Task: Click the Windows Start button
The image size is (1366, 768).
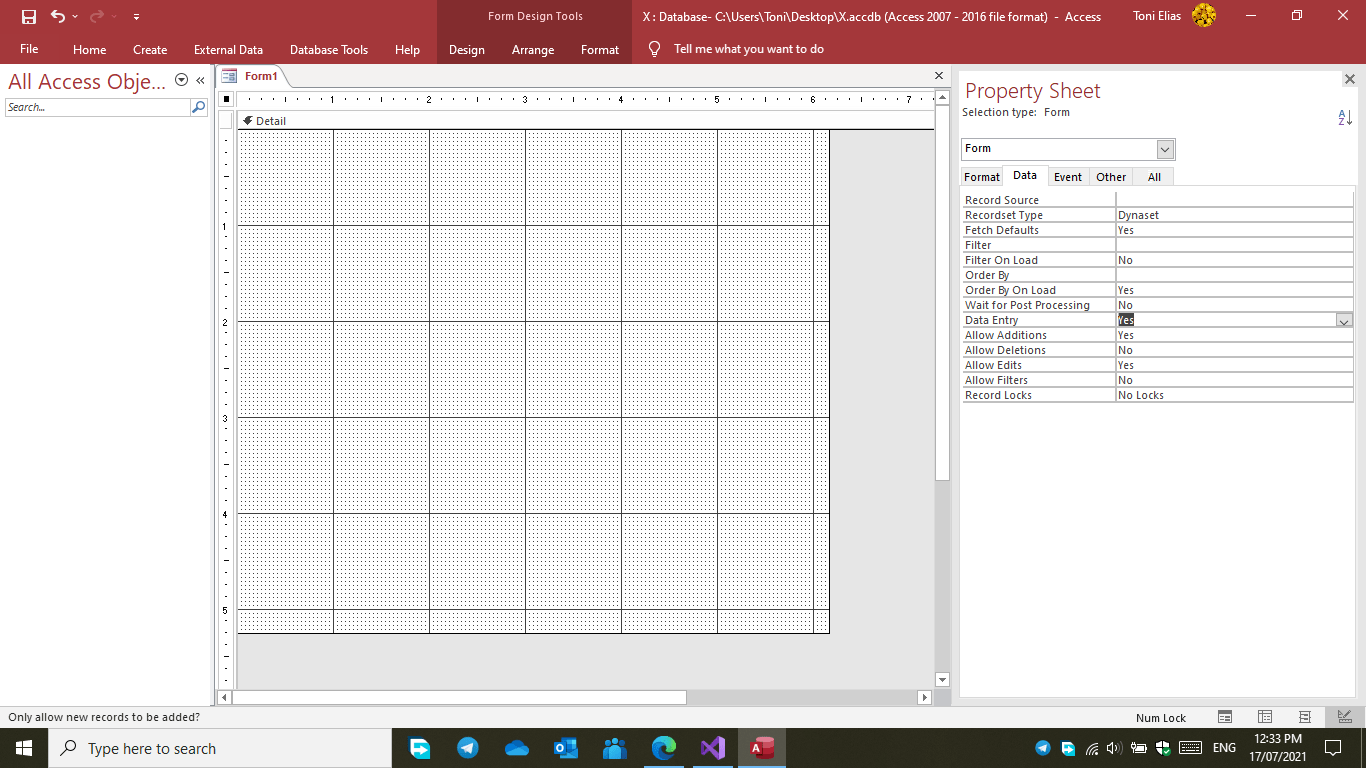Action: click(23, 748)
